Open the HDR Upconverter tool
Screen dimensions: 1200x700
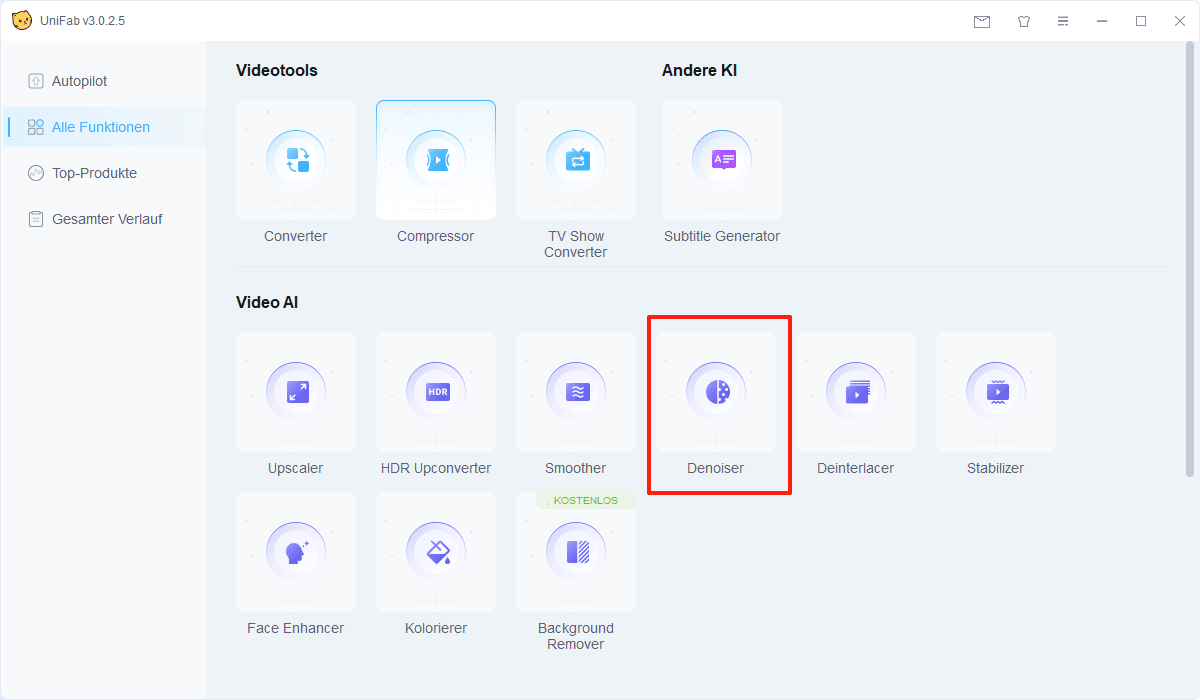[436, 392]
